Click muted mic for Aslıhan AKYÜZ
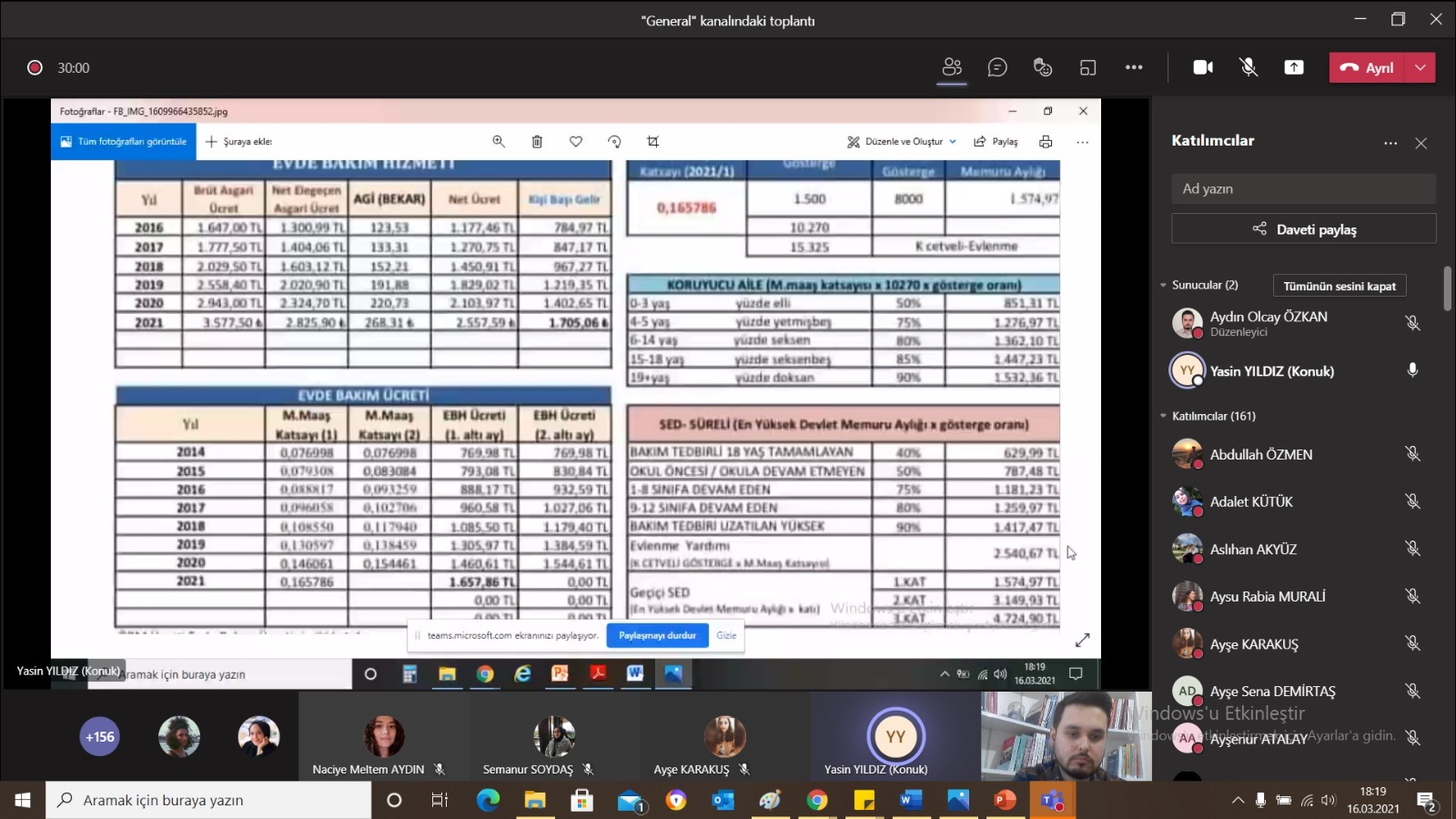This screenshot has height=819, width=1456. (x=1412, y=548)
